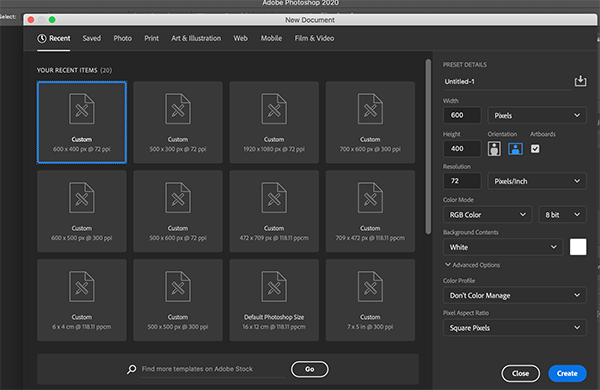Open the Mobile tab

(x=271, y=38)
